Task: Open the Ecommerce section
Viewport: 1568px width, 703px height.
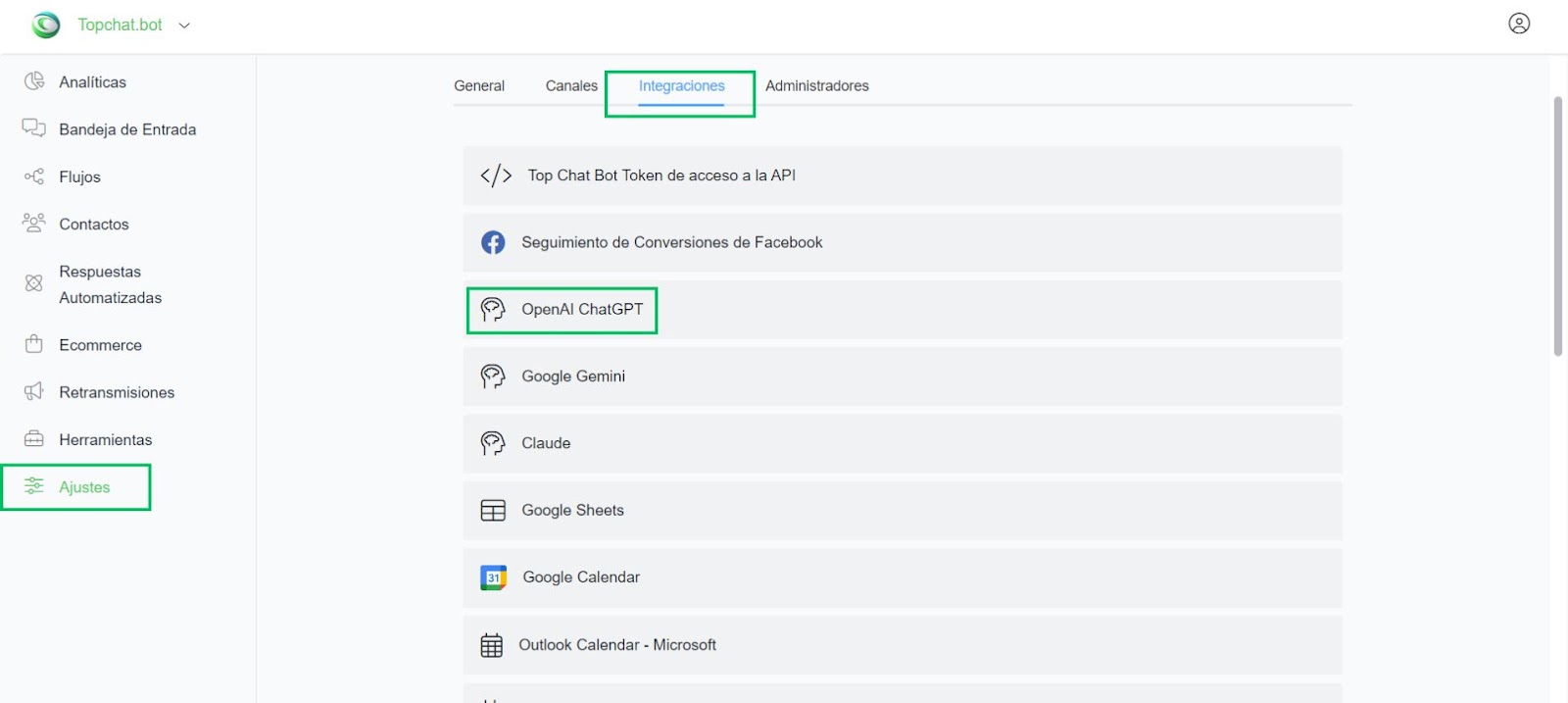Action: pos(100,345)
